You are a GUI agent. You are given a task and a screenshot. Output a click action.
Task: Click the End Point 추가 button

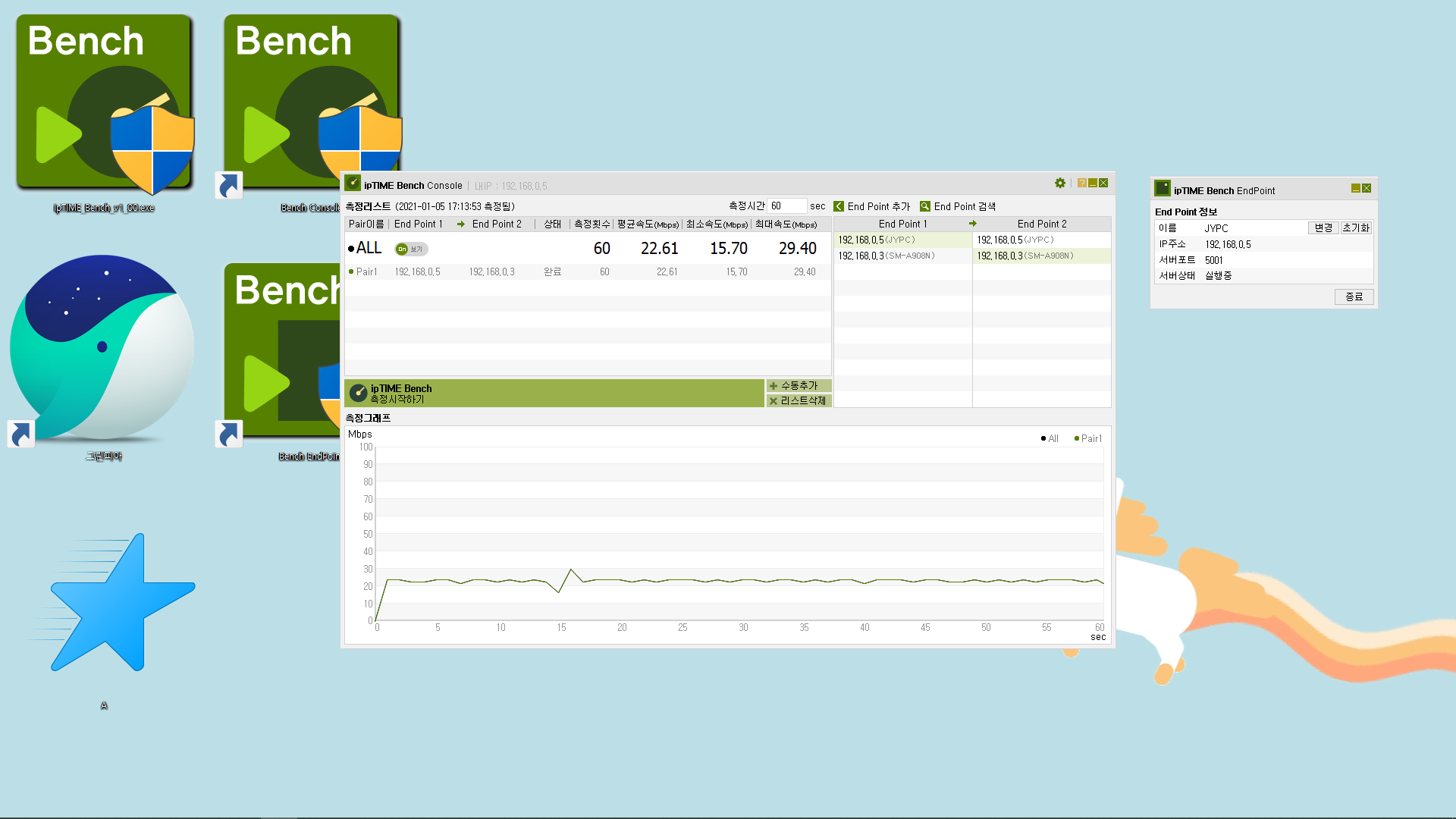click(872, 206)
